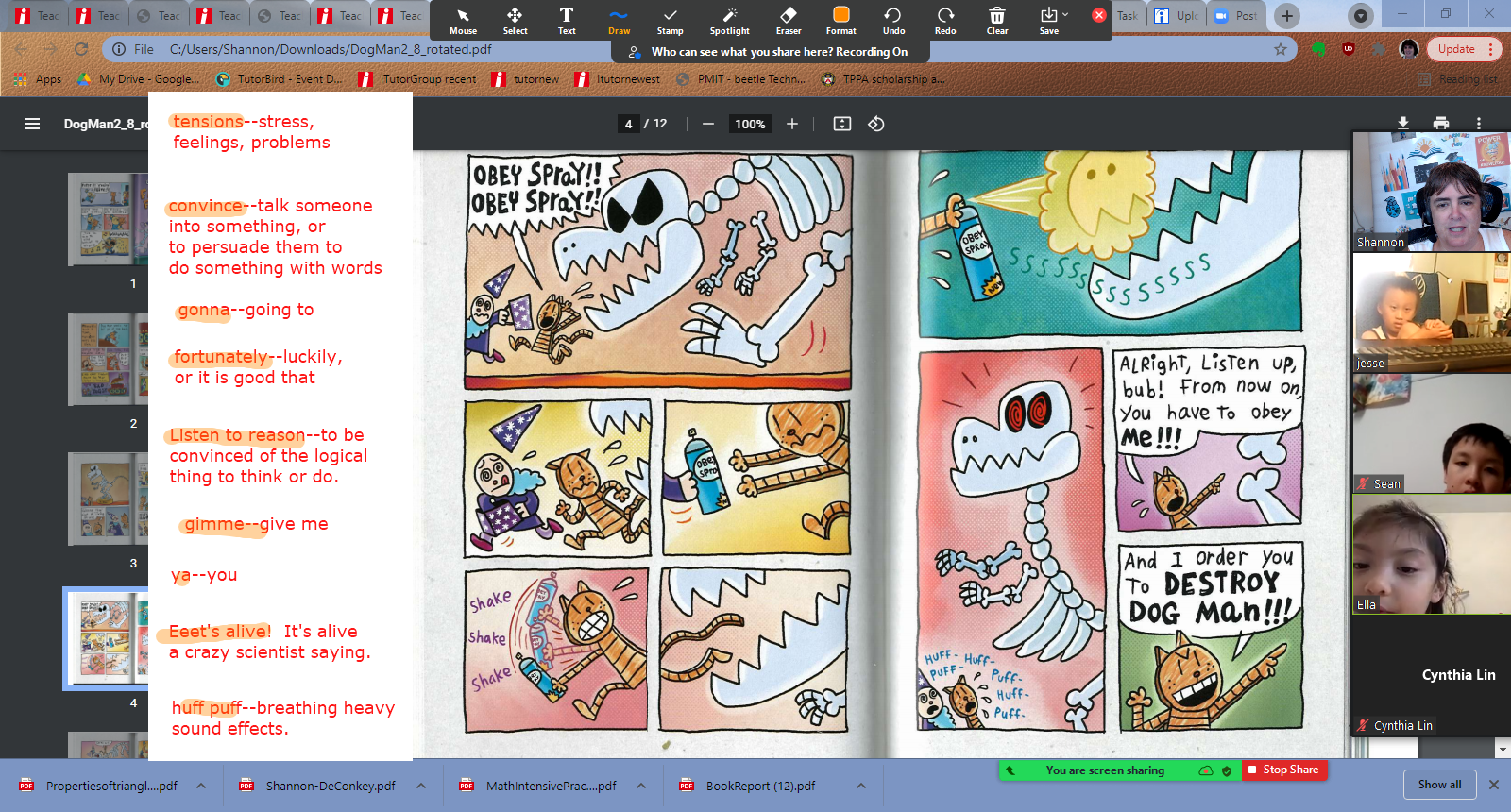
Task: Expand options for Shannon-DeConkey.pdf download
Action: (x=421, y=786)
